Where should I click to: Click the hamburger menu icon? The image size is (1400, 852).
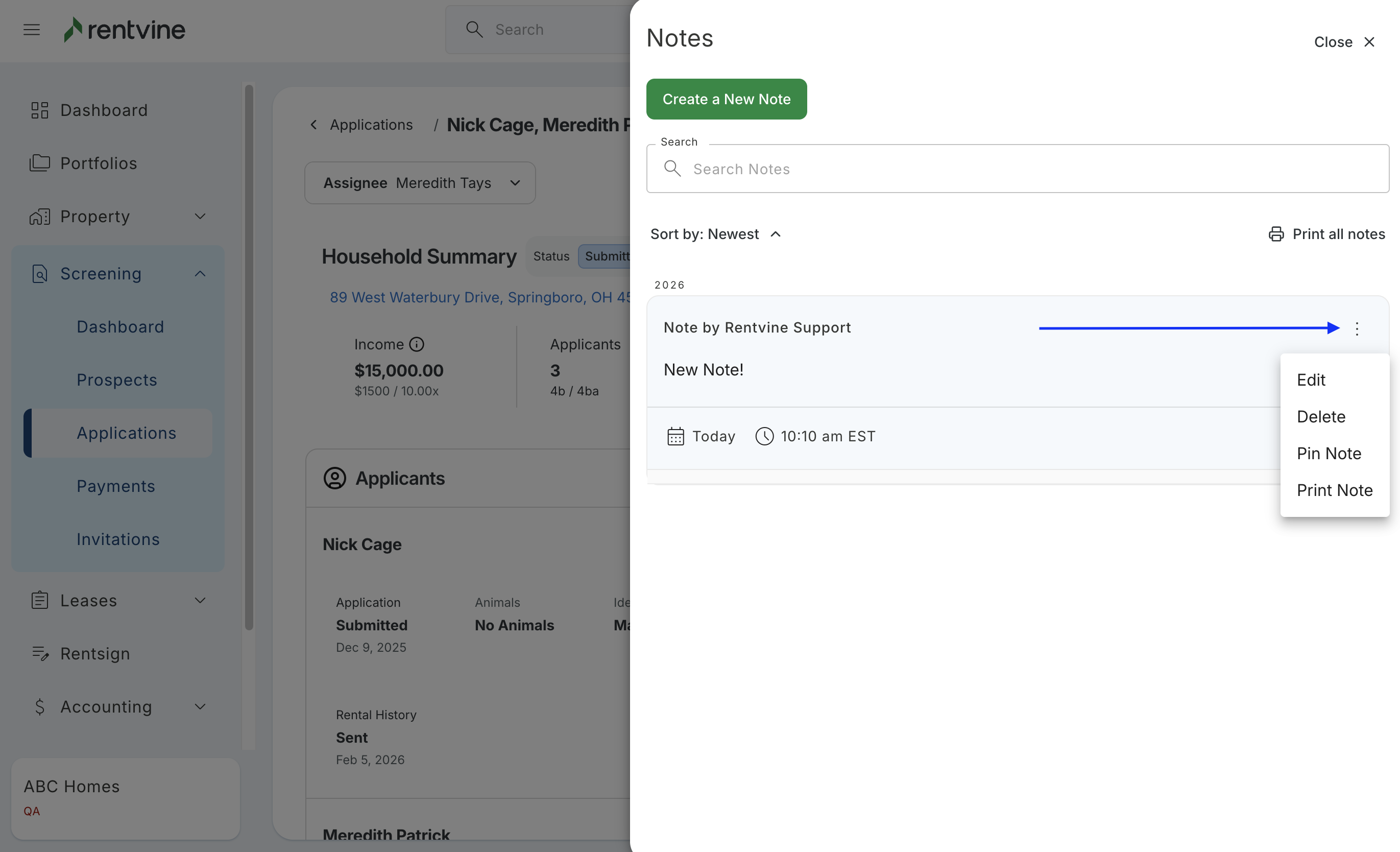click(x=32, y=30)
